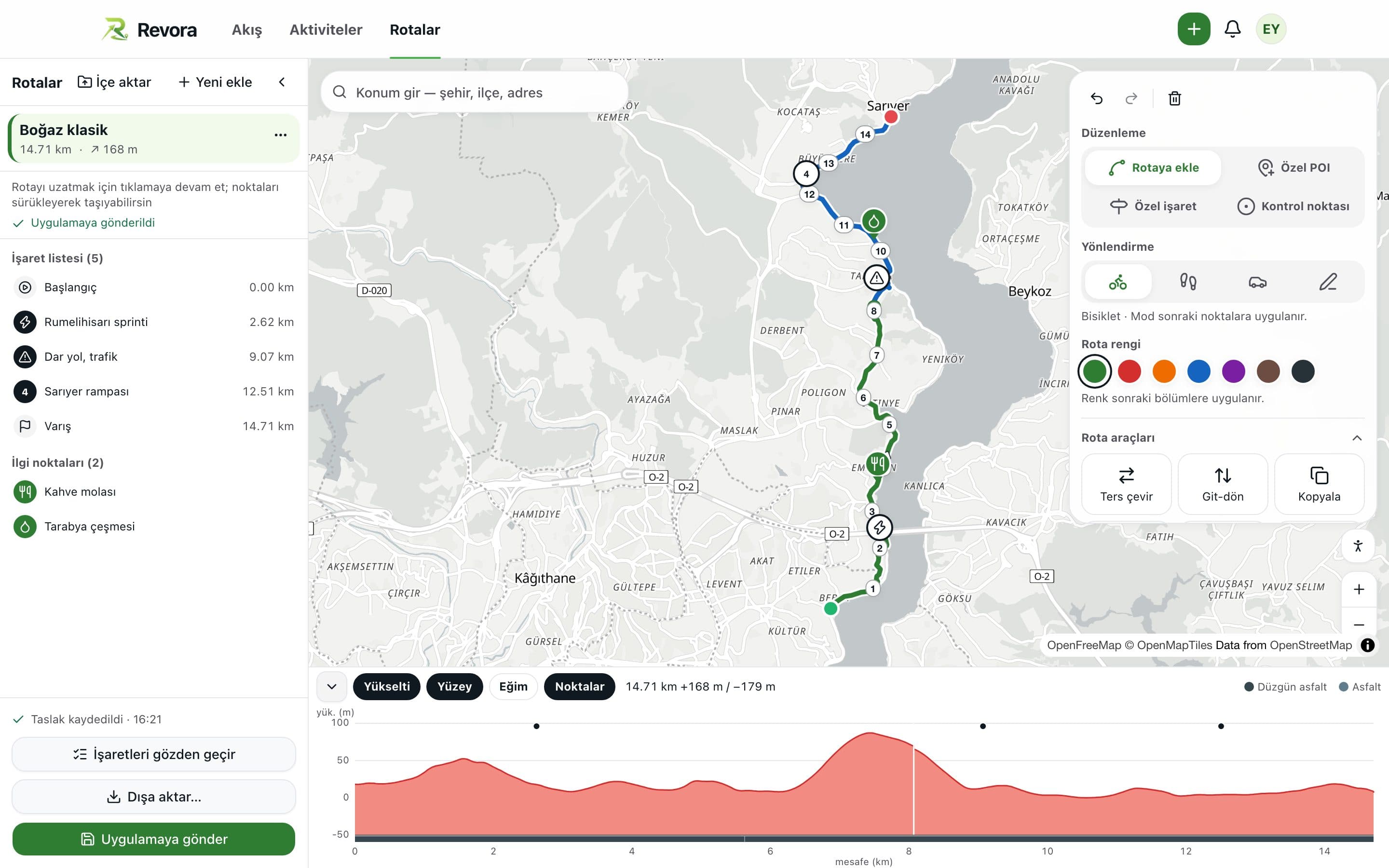Click the Dışa aktar button

pos(154,797)
